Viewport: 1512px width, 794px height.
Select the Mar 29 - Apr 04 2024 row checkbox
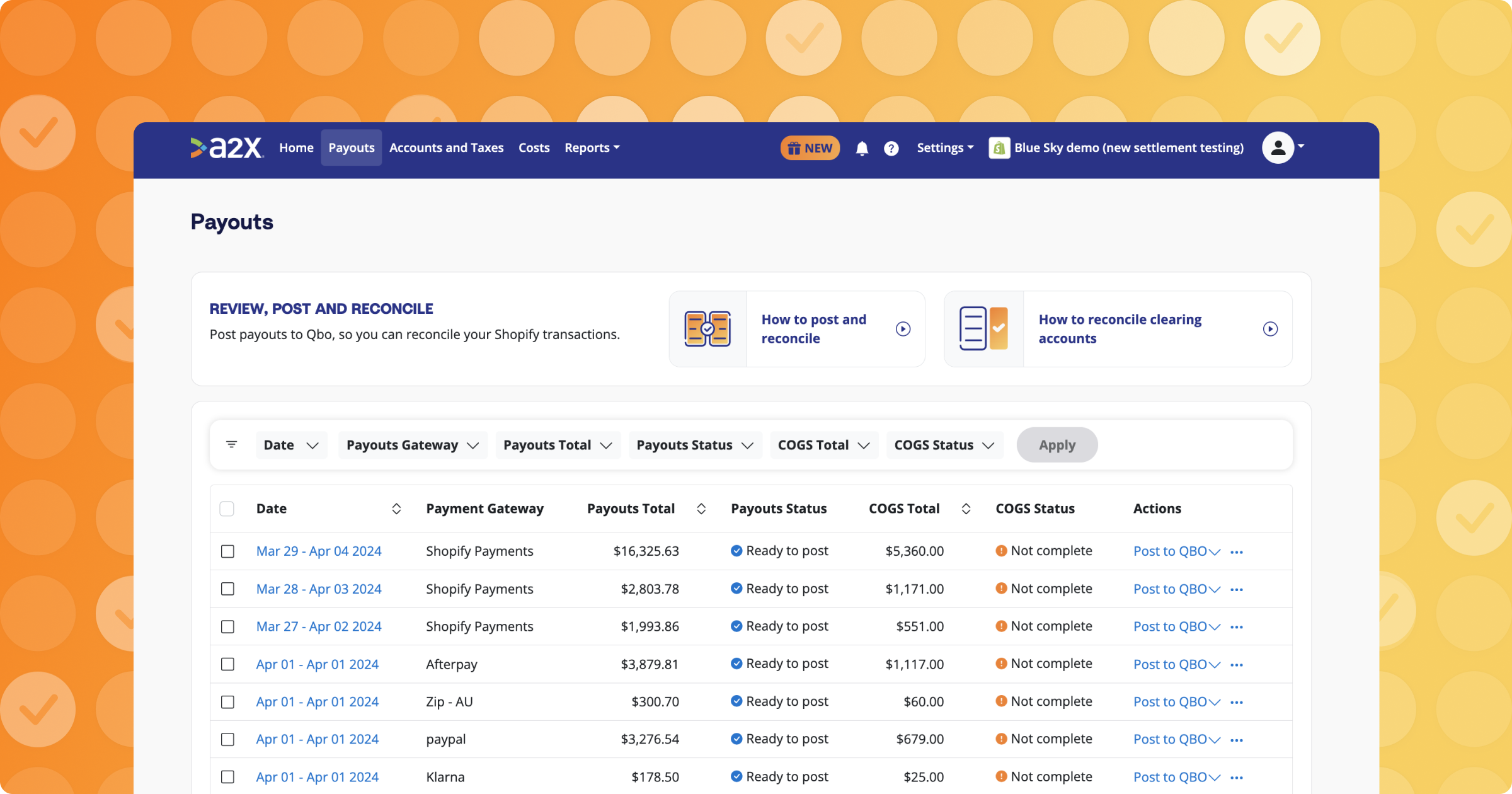pos(227,551)
